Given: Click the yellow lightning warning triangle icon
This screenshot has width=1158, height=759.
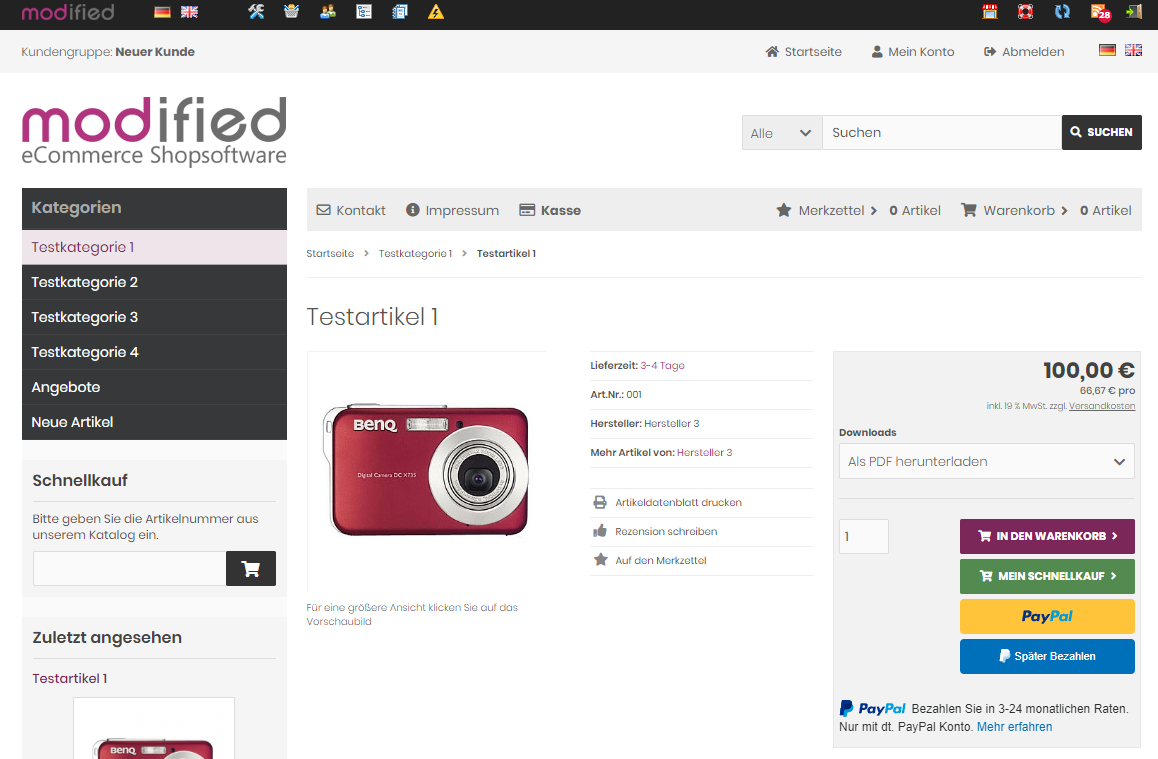Looking at the screenshot, I should tap(435, 12).
